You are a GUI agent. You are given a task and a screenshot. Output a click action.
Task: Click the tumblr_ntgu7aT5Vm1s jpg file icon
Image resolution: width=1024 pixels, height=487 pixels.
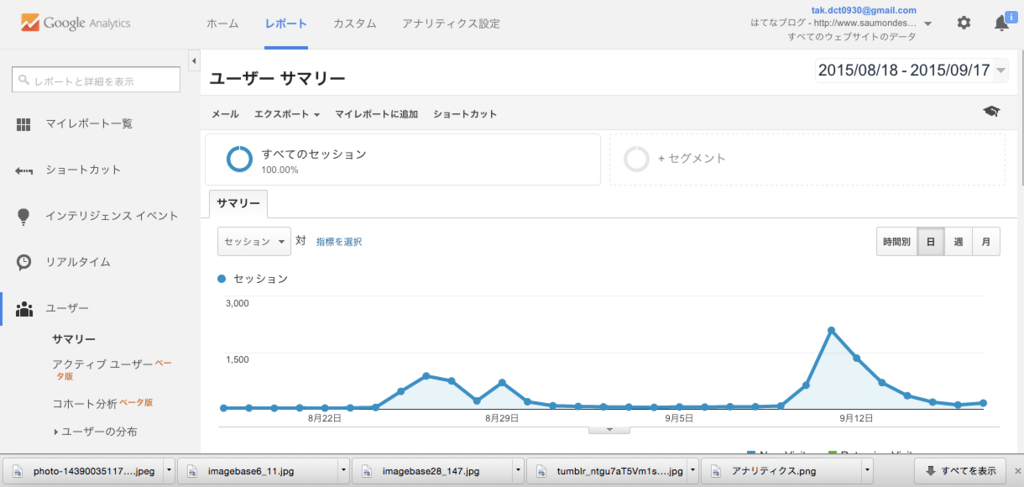point(541,470)
